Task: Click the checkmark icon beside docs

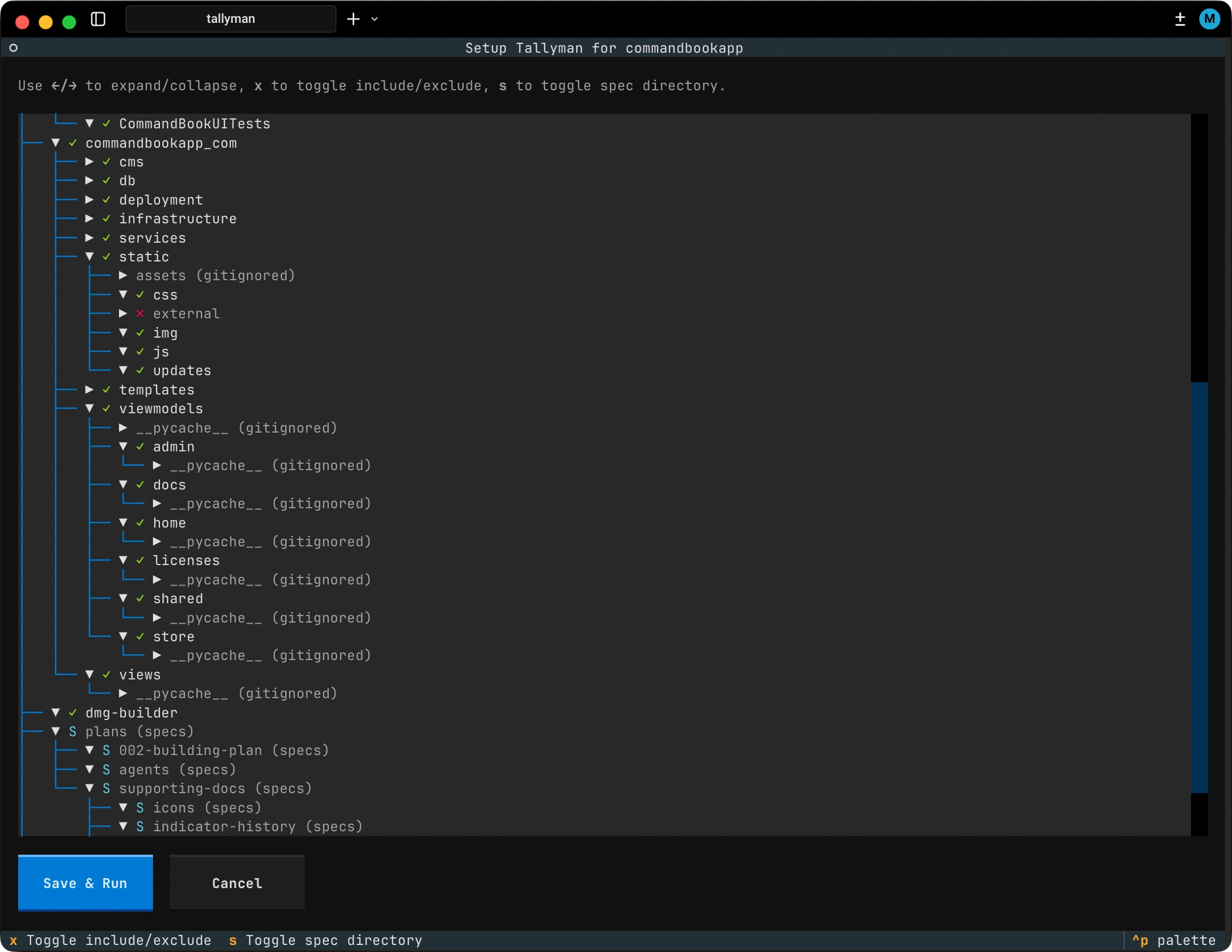Action: coord(140,485)
